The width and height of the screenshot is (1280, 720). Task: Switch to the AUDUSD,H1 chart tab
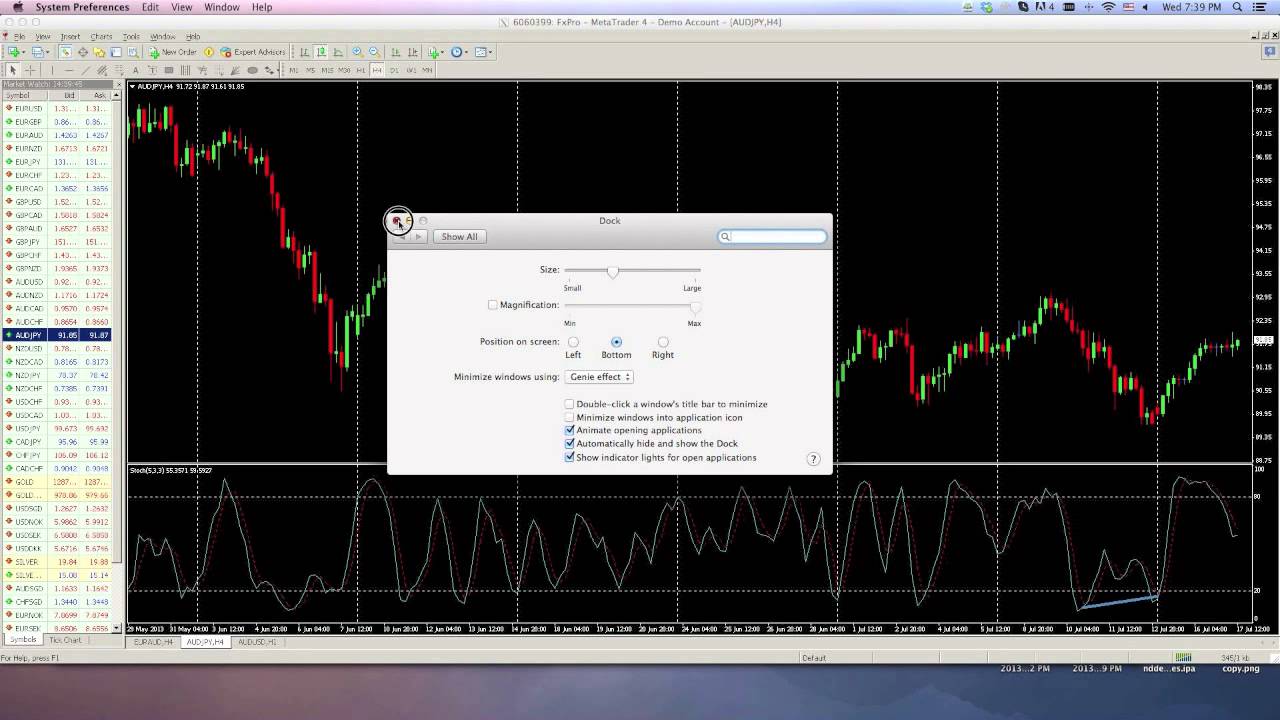point(257,642)
